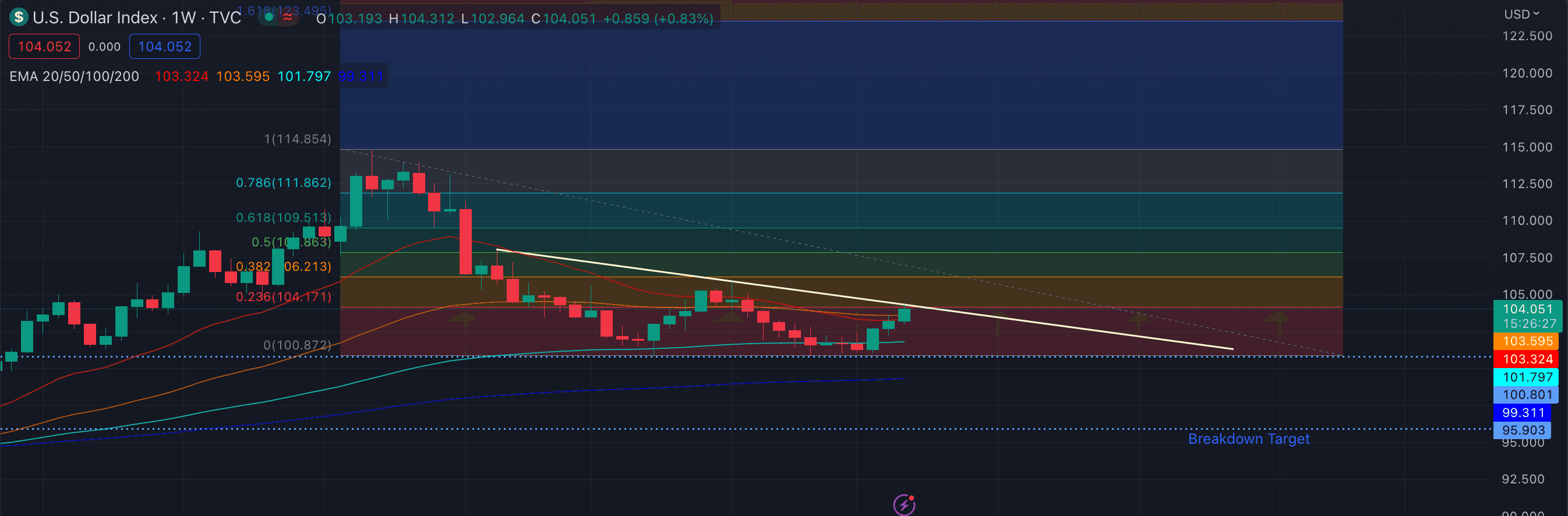Click the green current price label 104.051
Image resolution: width=1568 pixels, height=516 pixels.
[1528, 309]
